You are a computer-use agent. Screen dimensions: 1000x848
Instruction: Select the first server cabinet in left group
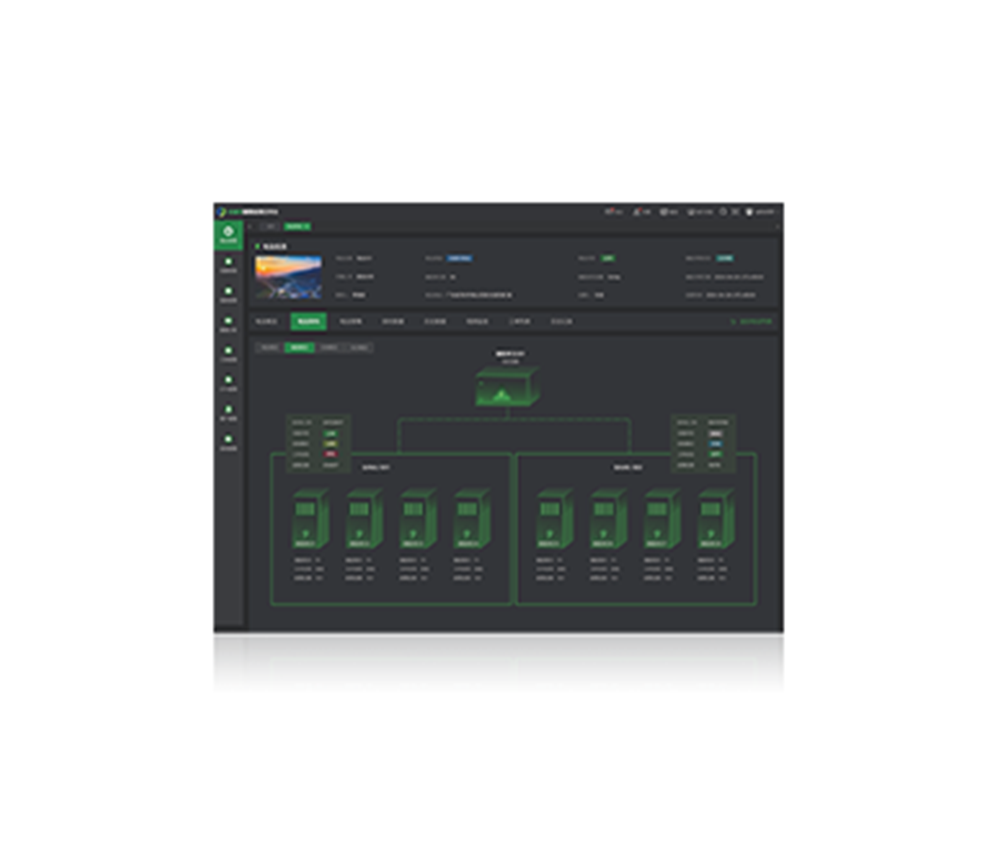[x=309, y=519]
